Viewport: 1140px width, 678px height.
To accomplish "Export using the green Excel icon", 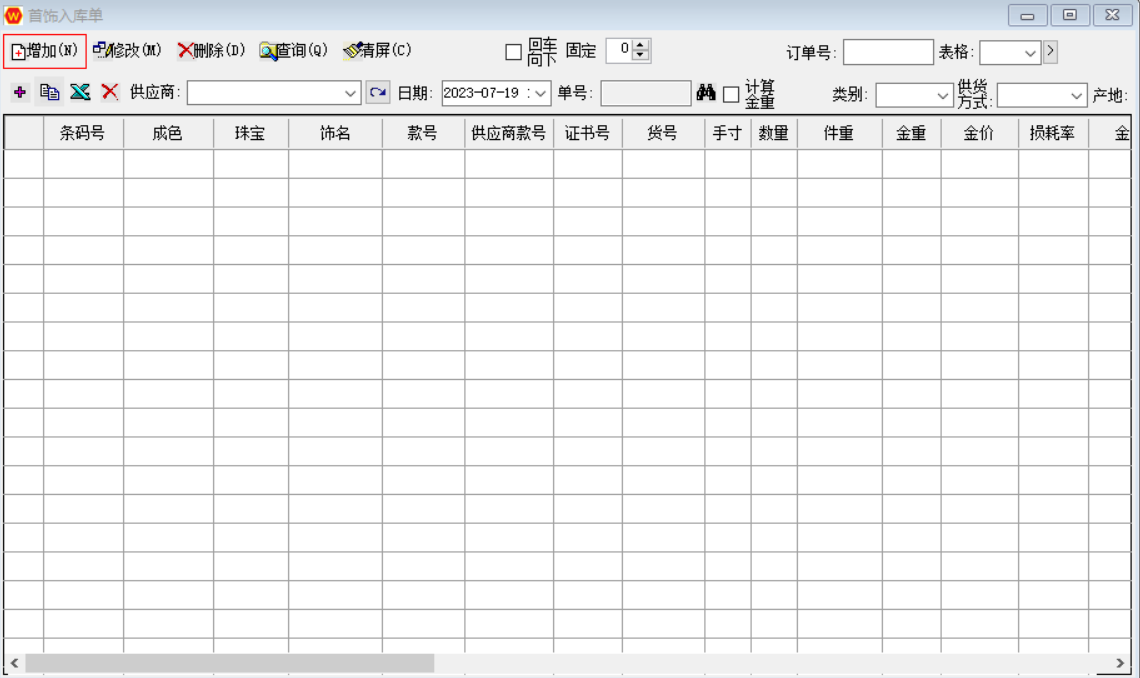I will (80, 93).
